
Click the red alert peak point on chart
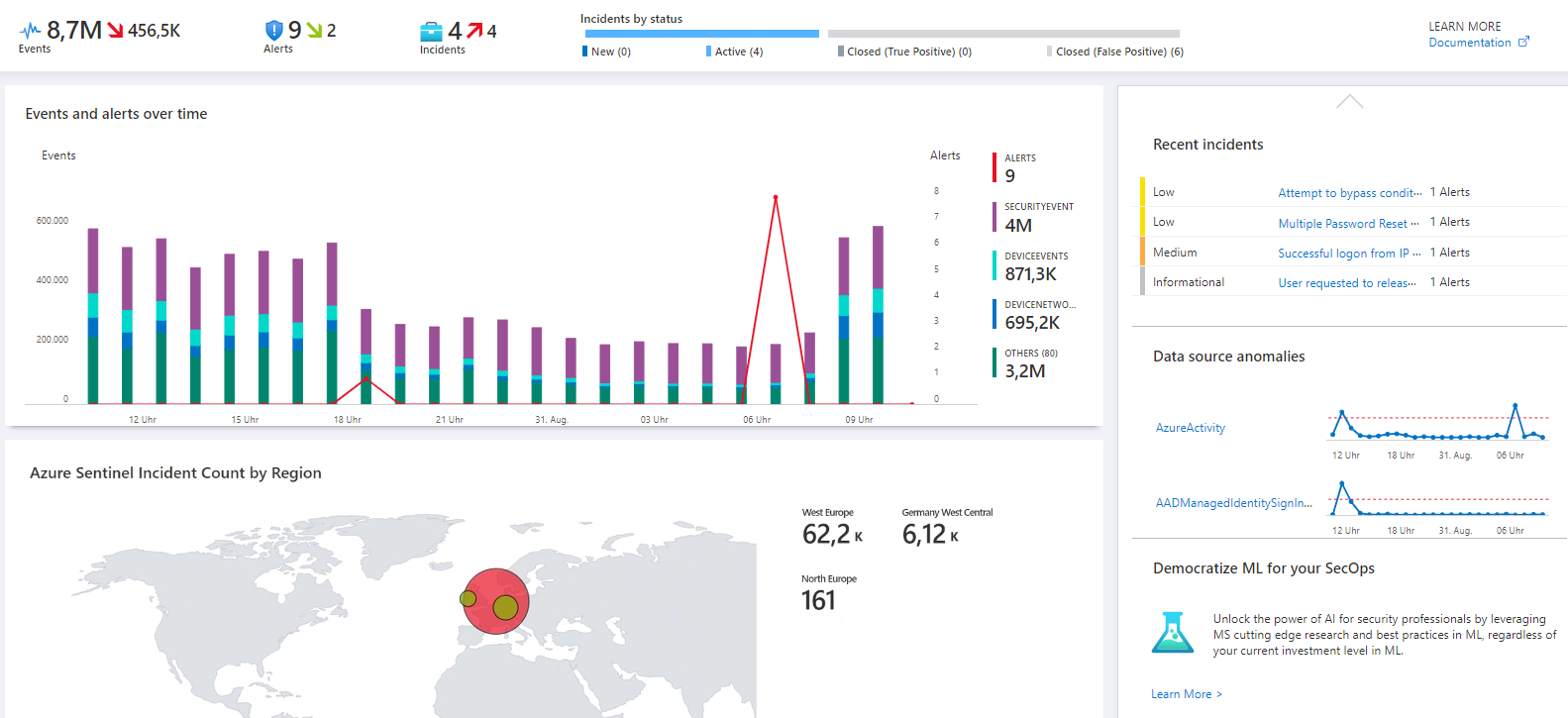[776, 197]
